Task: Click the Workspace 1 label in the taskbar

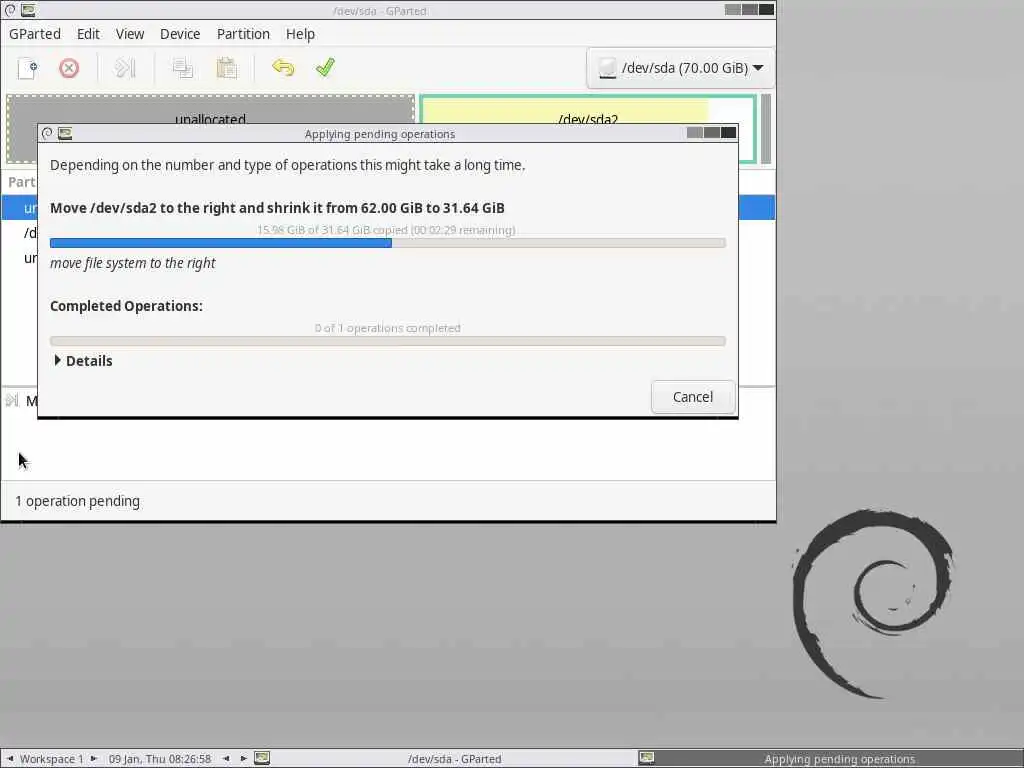Action: (52, 759)
